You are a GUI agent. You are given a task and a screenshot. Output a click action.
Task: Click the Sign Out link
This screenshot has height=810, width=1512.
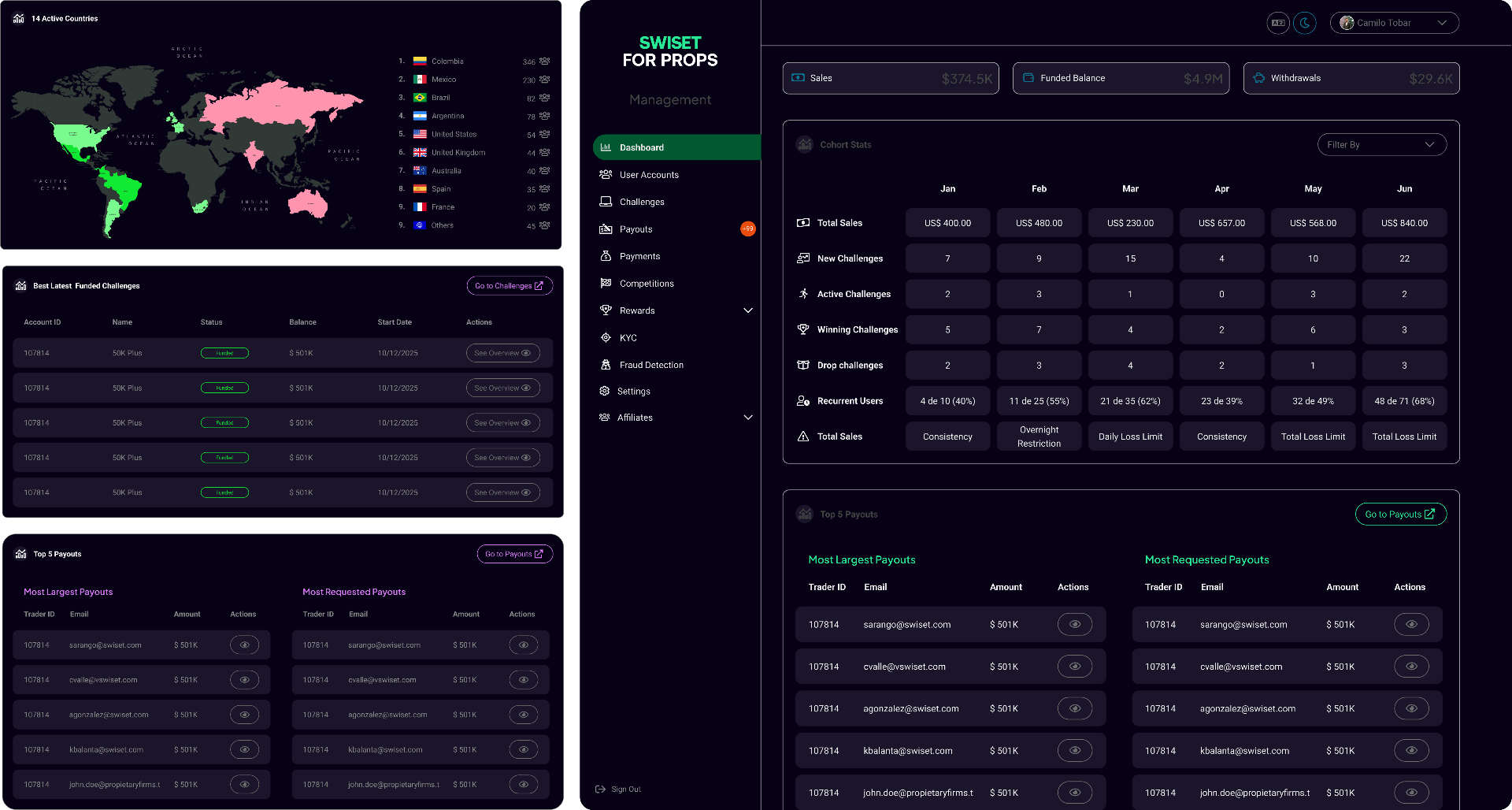click(x=626, y=789)
